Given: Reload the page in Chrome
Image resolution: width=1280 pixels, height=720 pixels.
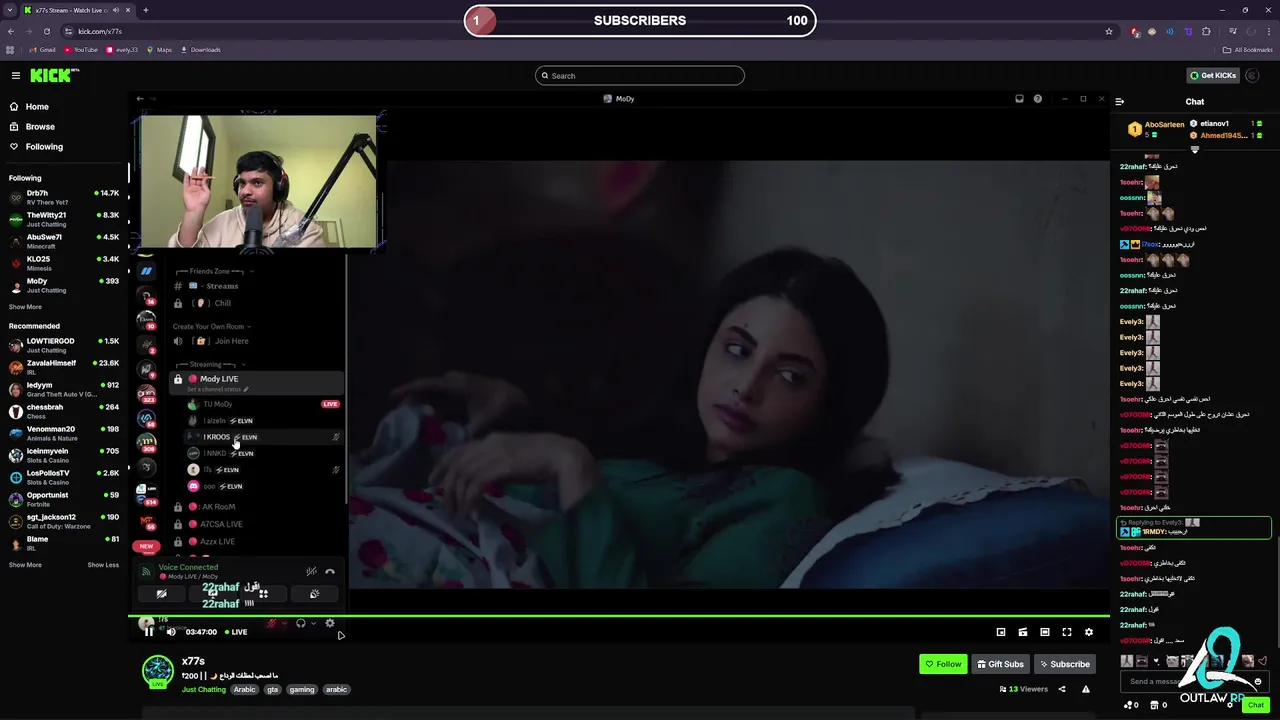Looking at the screenshot, I should pos(46,31).
